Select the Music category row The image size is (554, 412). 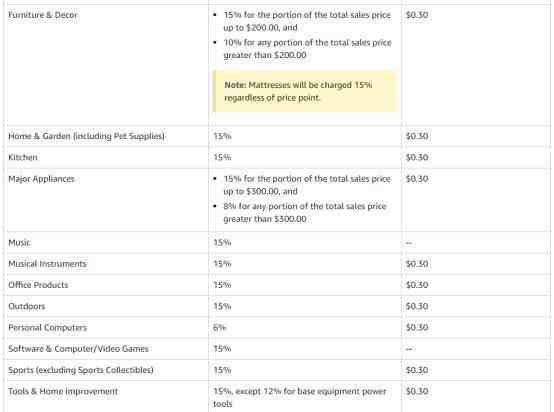[277, 243]
